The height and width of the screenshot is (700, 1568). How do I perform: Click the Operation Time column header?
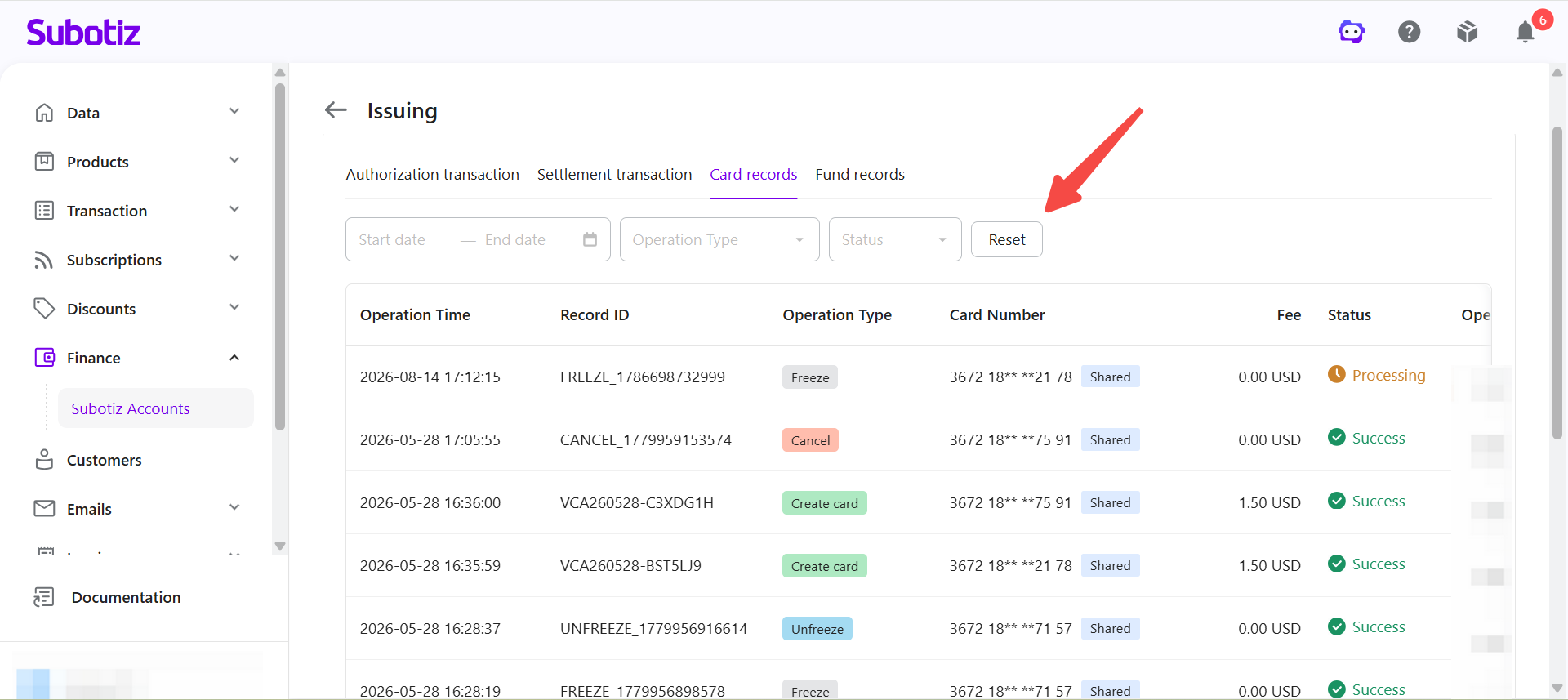click(415, 314)
